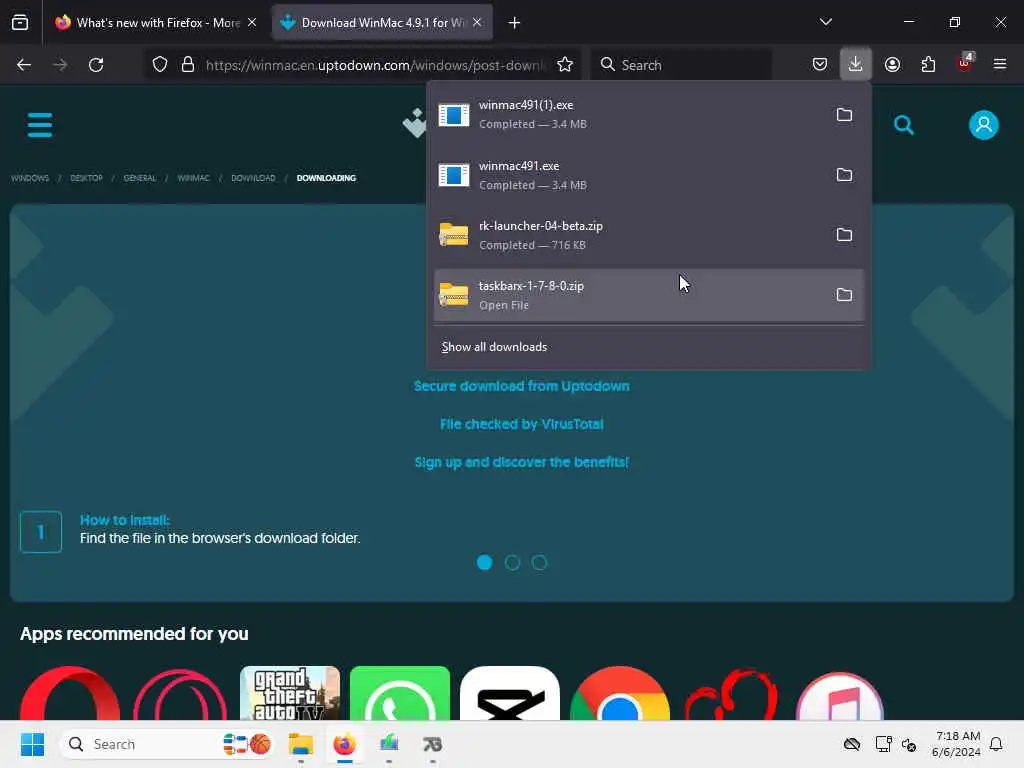Open Grand Theft Auto IV recommended app

[290, 693]
